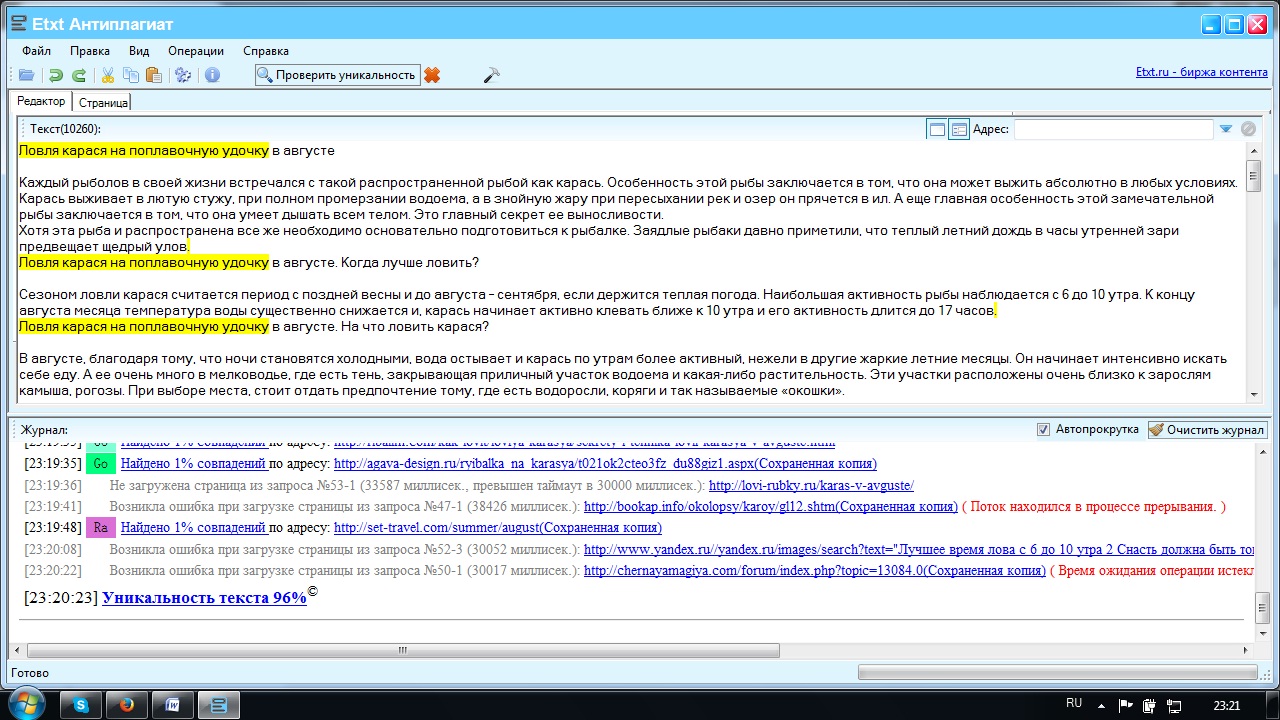This screenshot has height=720, width=1280.
Task: Click the right arrow of the journal horizontal scrollbar
Action: tap(1244, 650)
